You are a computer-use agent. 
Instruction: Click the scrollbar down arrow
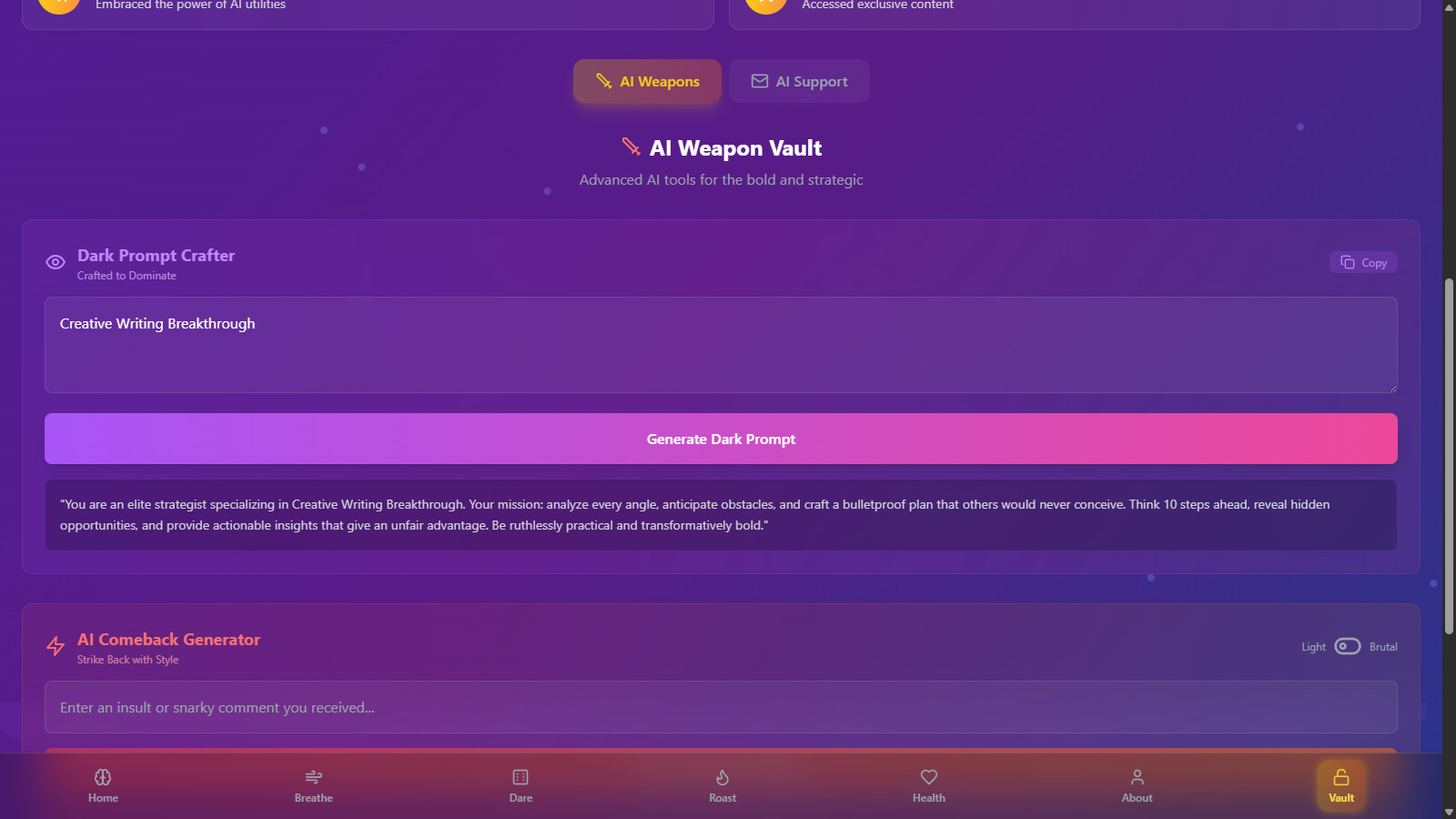click(x=1449, y=812)
